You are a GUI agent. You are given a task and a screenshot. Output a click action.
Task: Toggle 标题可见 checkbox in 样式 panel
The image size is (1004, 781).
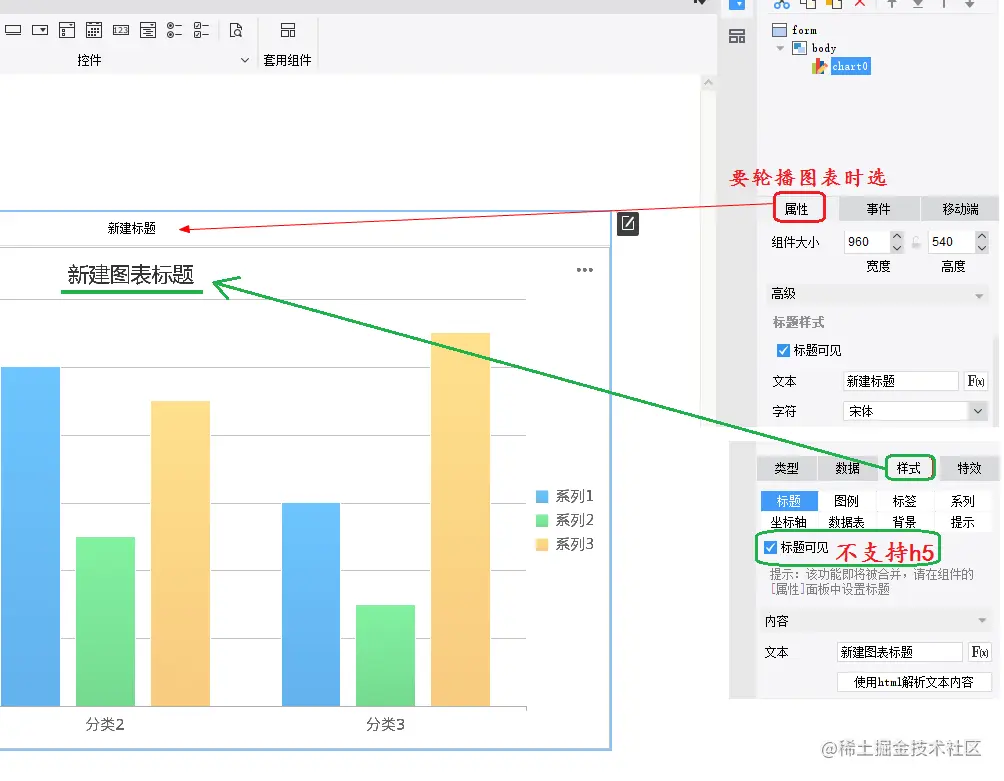click(770, 547)
